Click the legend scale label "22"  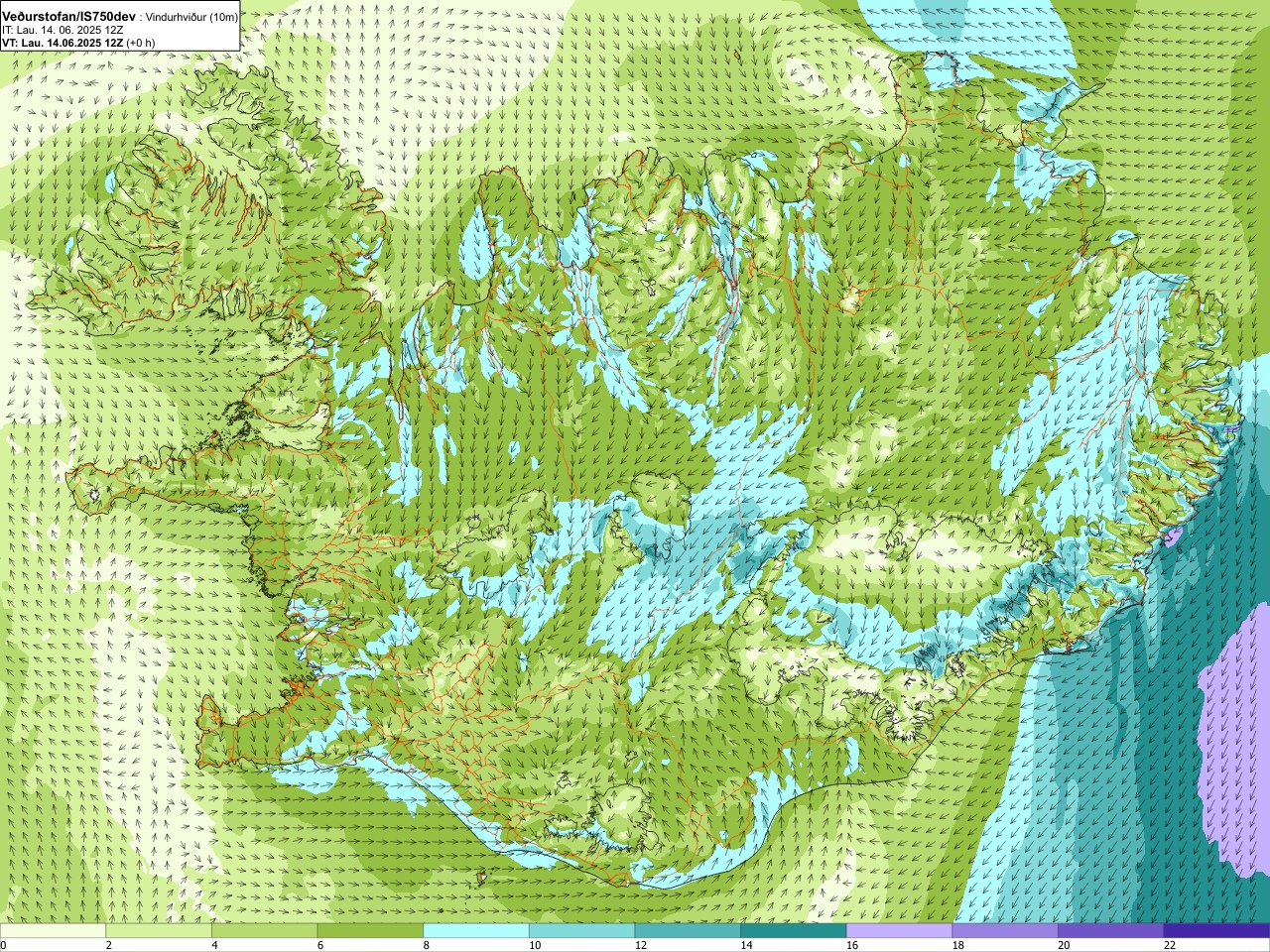(x=1170, y=945)
